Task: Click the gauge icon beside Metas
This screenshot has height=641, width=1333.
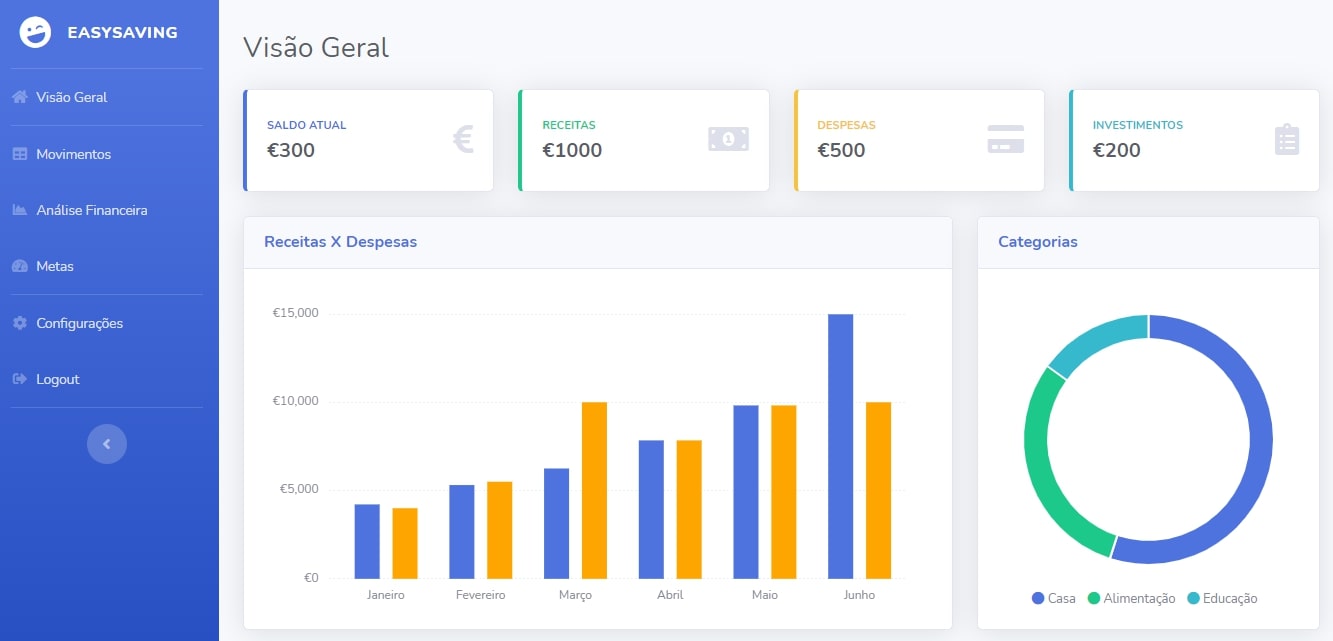Action: coord(19,266)
